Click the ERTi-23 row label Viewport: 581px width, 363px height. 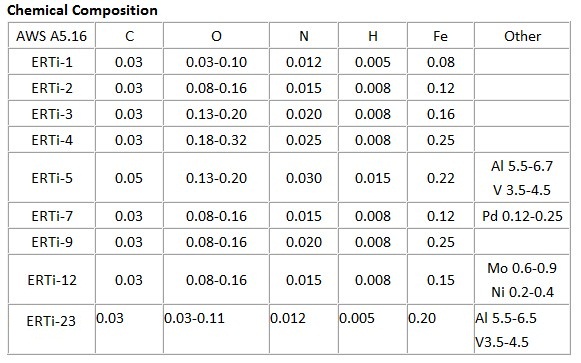pos(51,321)
